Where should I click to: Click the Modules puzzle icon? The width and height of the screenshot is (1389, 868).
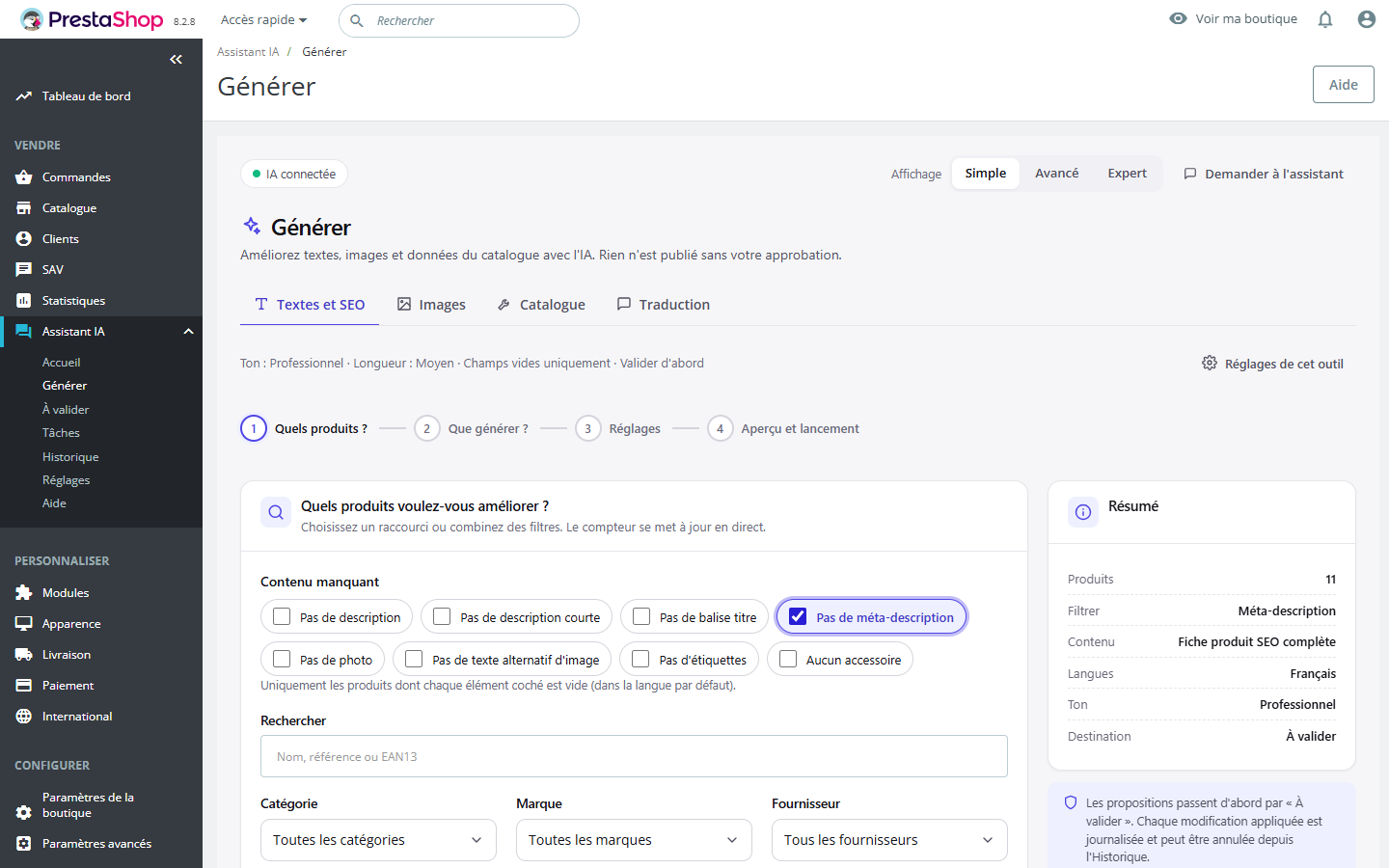[24, 593]
